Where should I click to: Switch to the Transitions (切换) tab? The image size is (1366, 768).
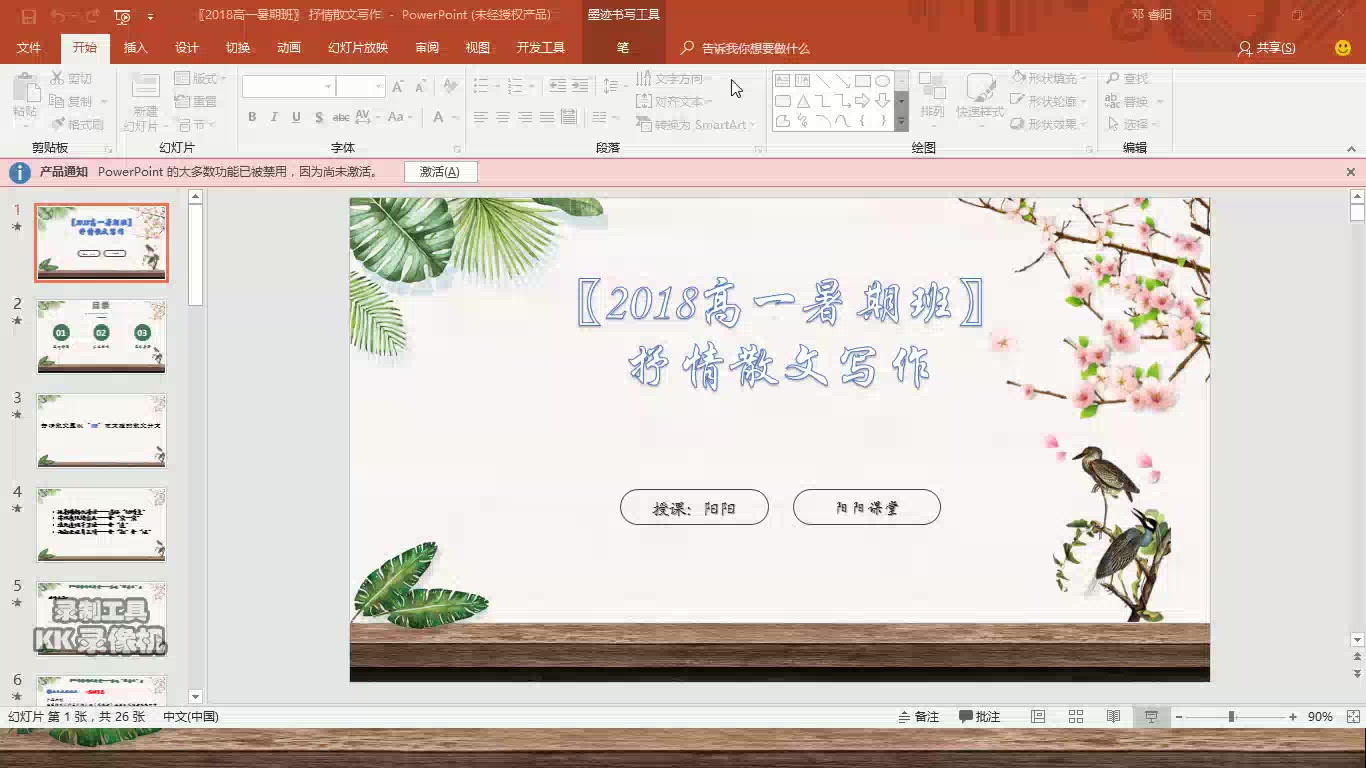[238, 48]
